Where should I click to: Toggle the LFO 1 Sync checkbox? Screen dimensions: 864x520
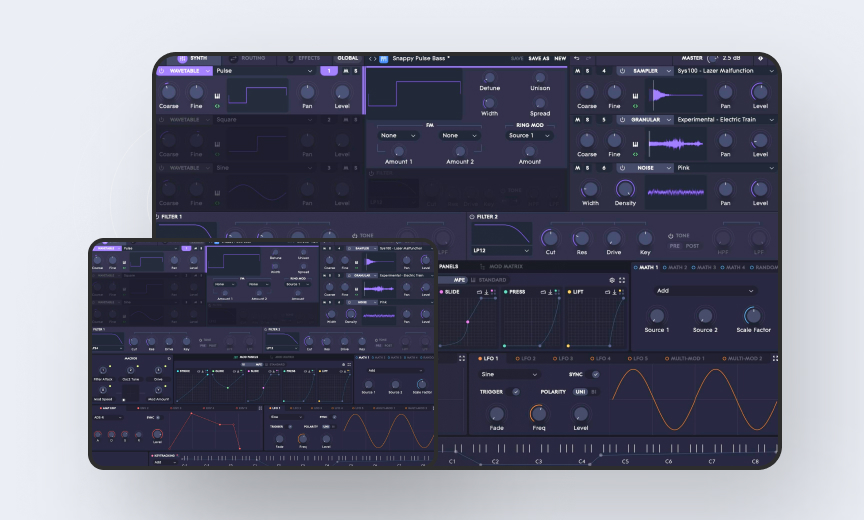coord(595,374)
